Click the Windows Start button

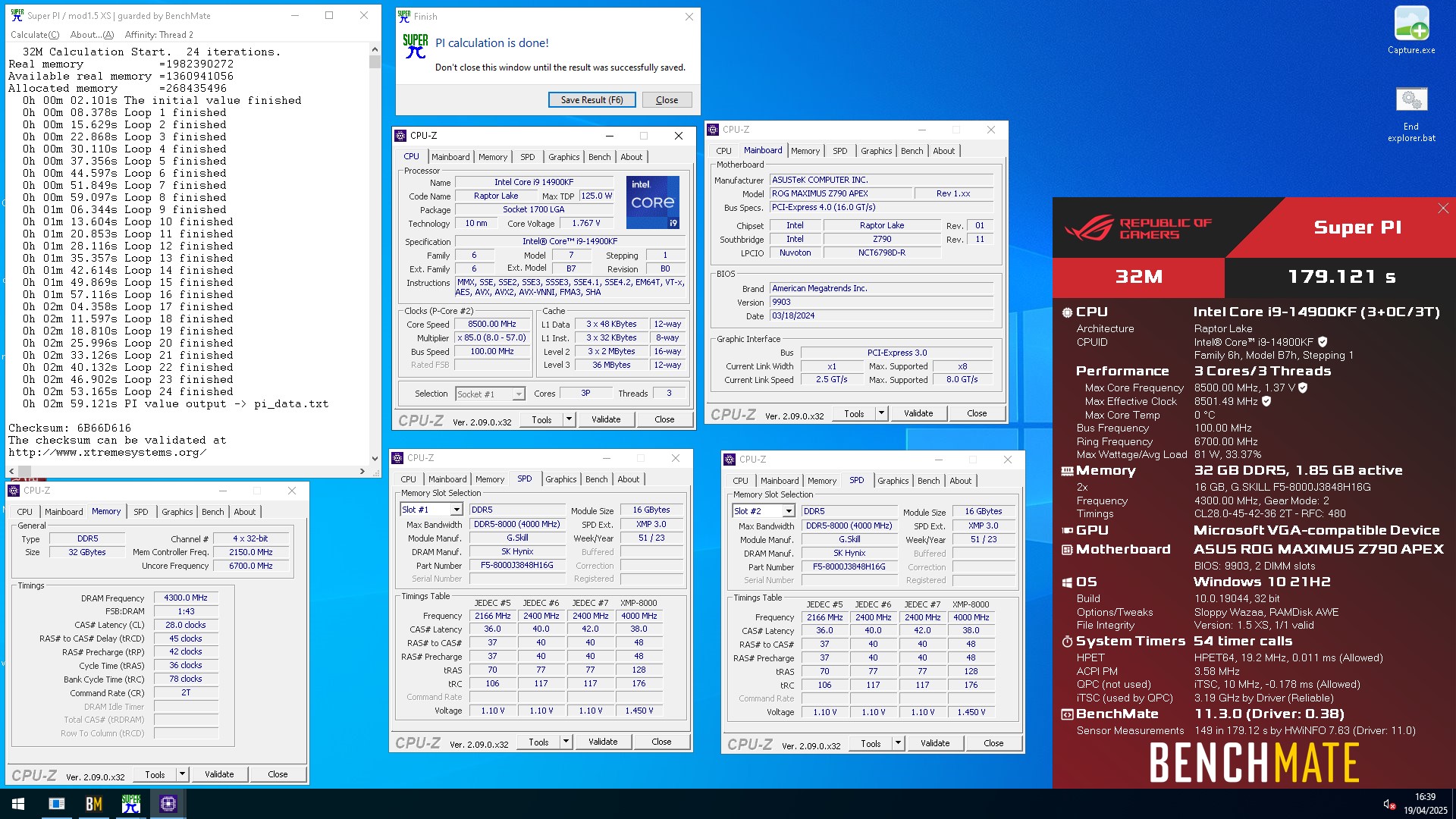point(18,804)
